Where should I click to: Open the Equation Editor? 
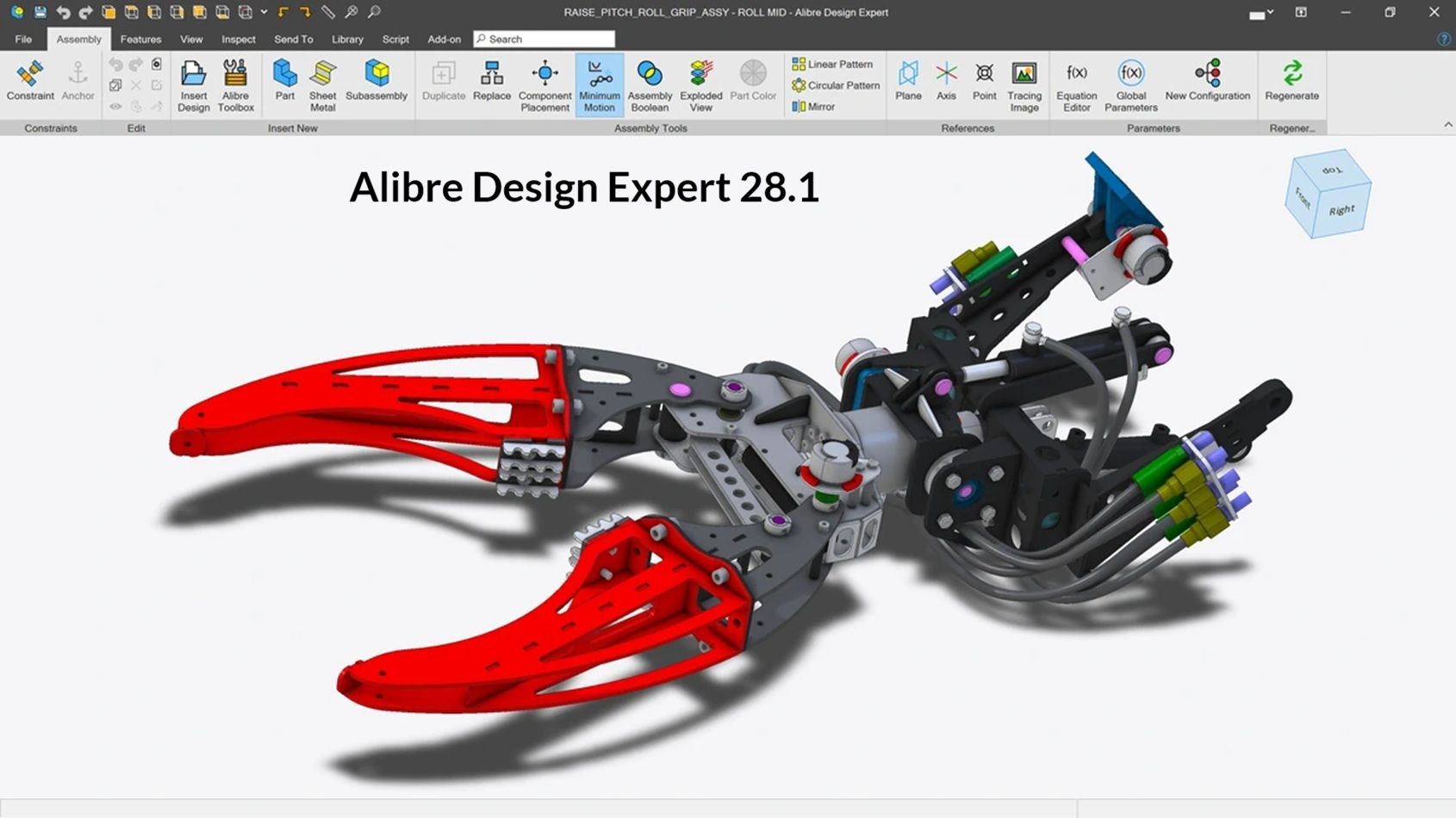click(x=1075, y=82)
